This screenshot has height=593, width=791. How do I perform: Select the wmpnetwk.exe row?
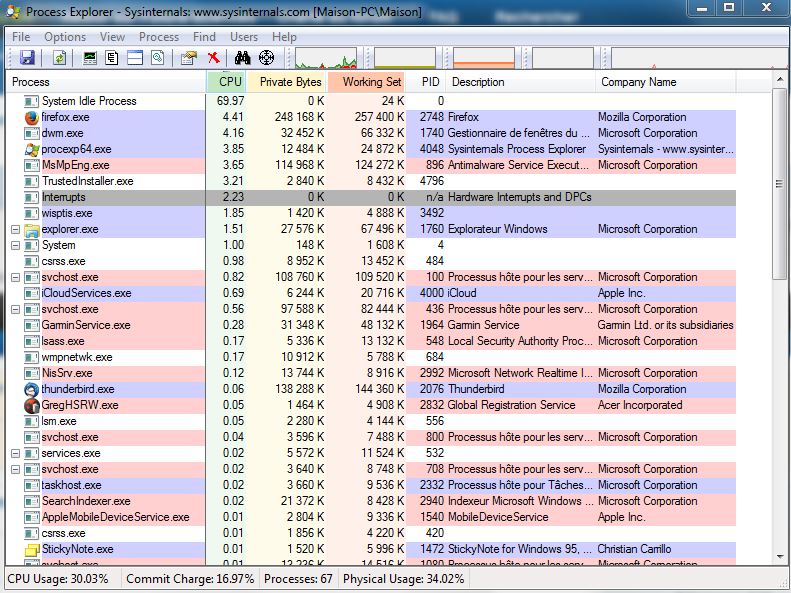tap(371, 358)
